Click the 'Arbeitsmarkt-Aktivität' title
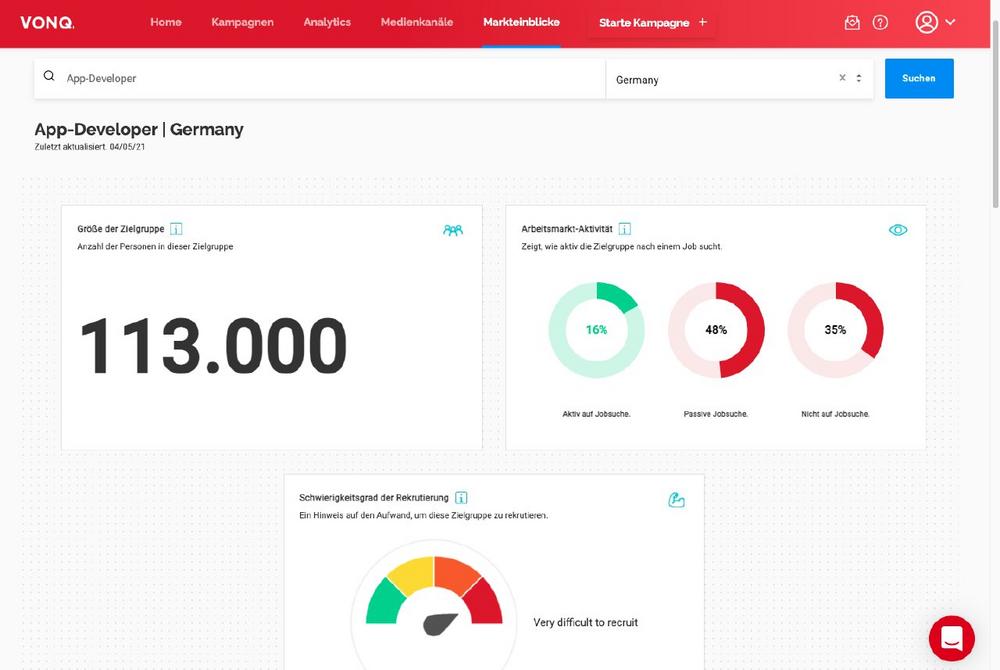Image resolution: width=1000 pixels, height=670 pixels. click(567, 229)
